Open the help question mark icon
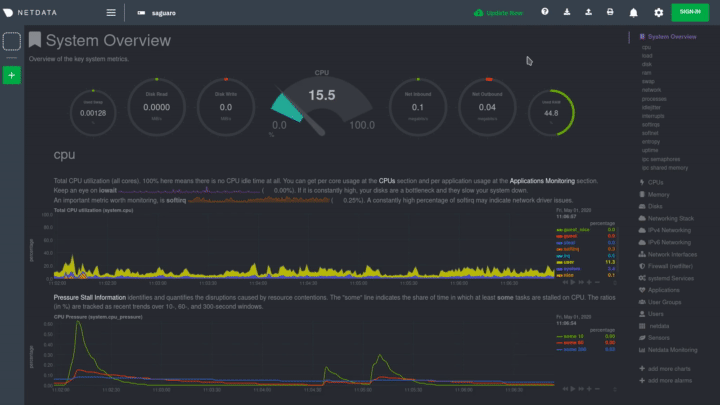Image resolution: width=720 pixels, height=405 pixels. (545, 12)
